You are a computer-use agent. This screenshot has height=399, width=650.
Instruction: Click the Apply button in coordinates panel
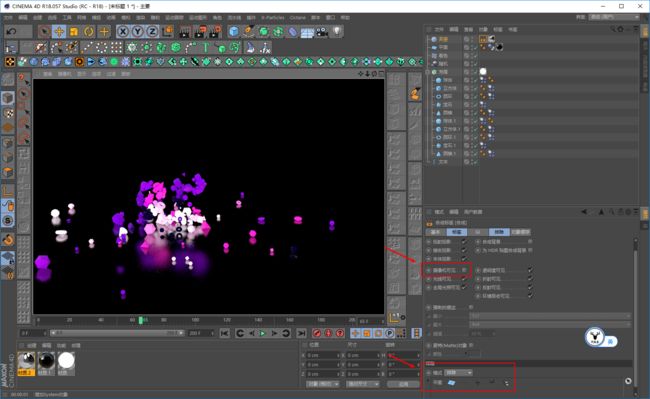click(403, 384)
